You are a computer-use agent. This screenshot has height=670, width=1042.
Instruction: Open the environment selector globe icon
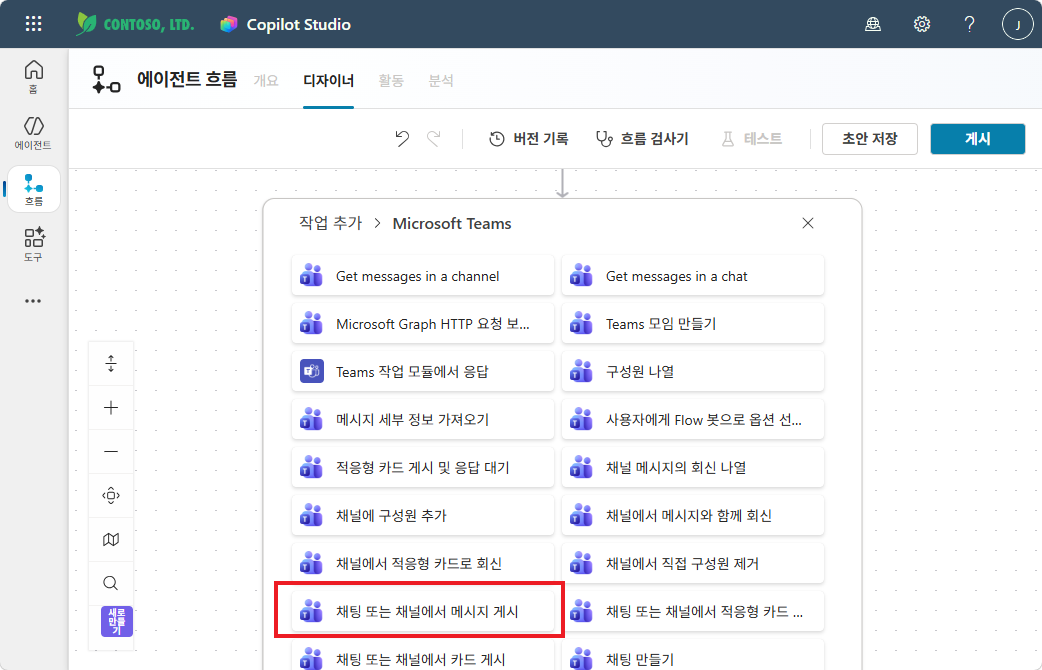click(873, 25)
